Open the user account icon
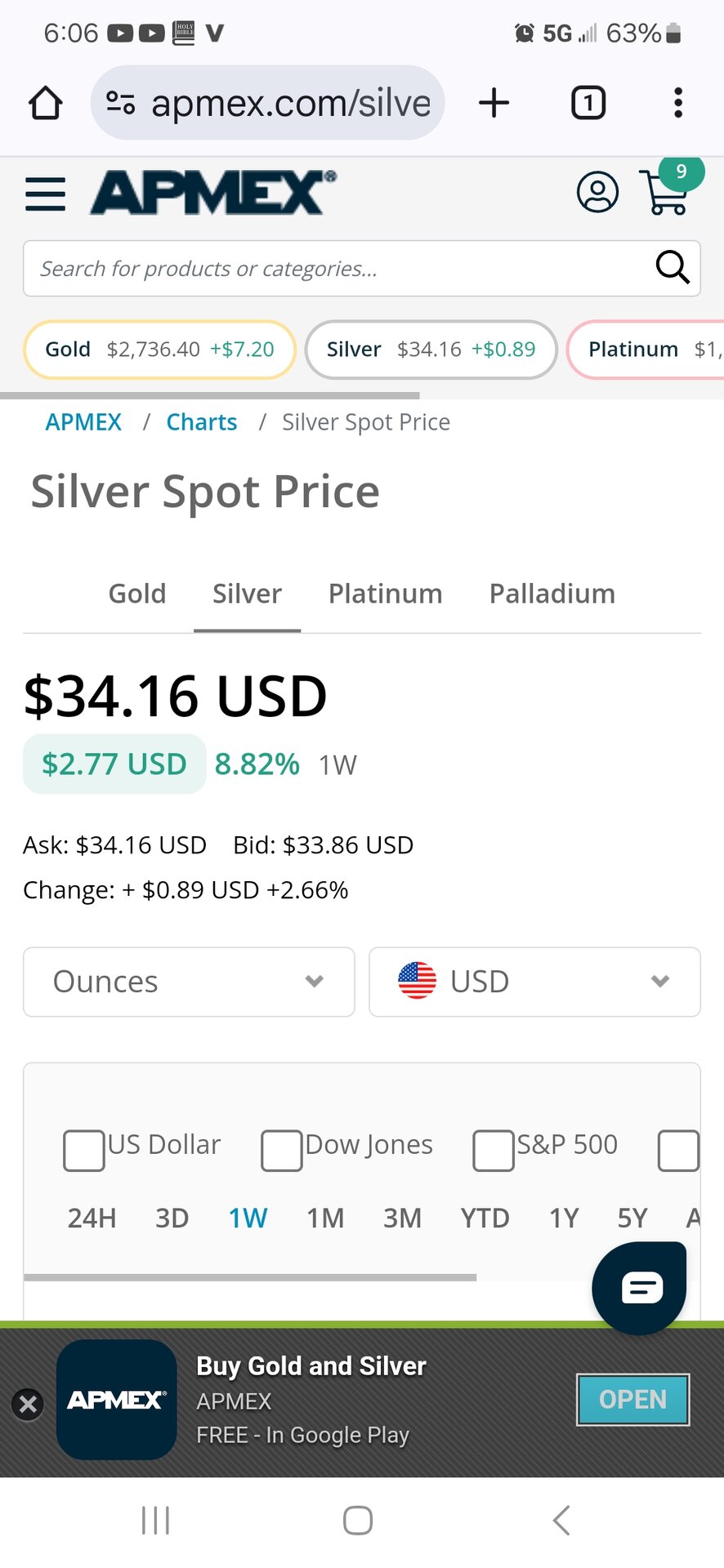 point(597,193)
